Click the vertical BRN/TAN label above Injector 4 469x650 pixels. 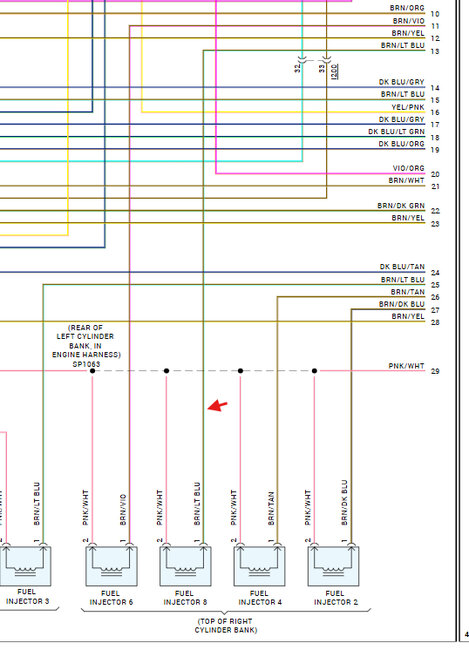(x=271, y=509)
